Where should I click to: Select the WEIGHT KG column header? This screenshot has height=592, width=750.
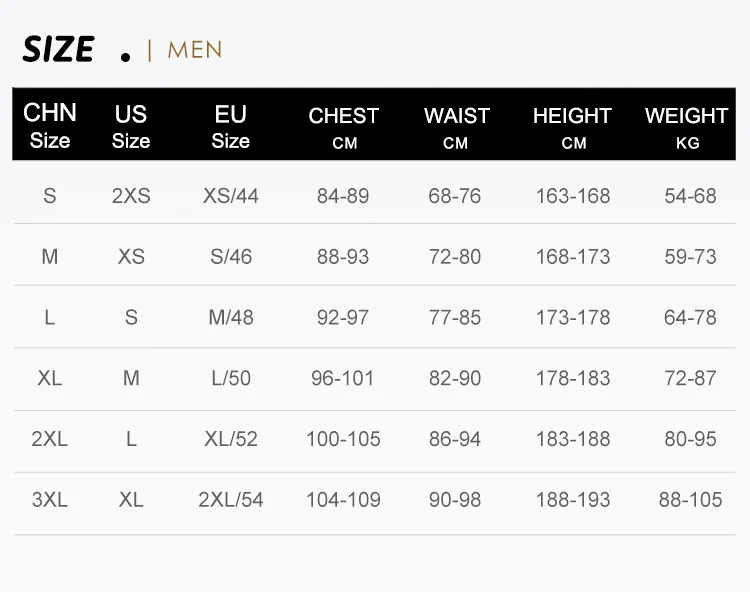pyautogui.click(x=687, y=126)
